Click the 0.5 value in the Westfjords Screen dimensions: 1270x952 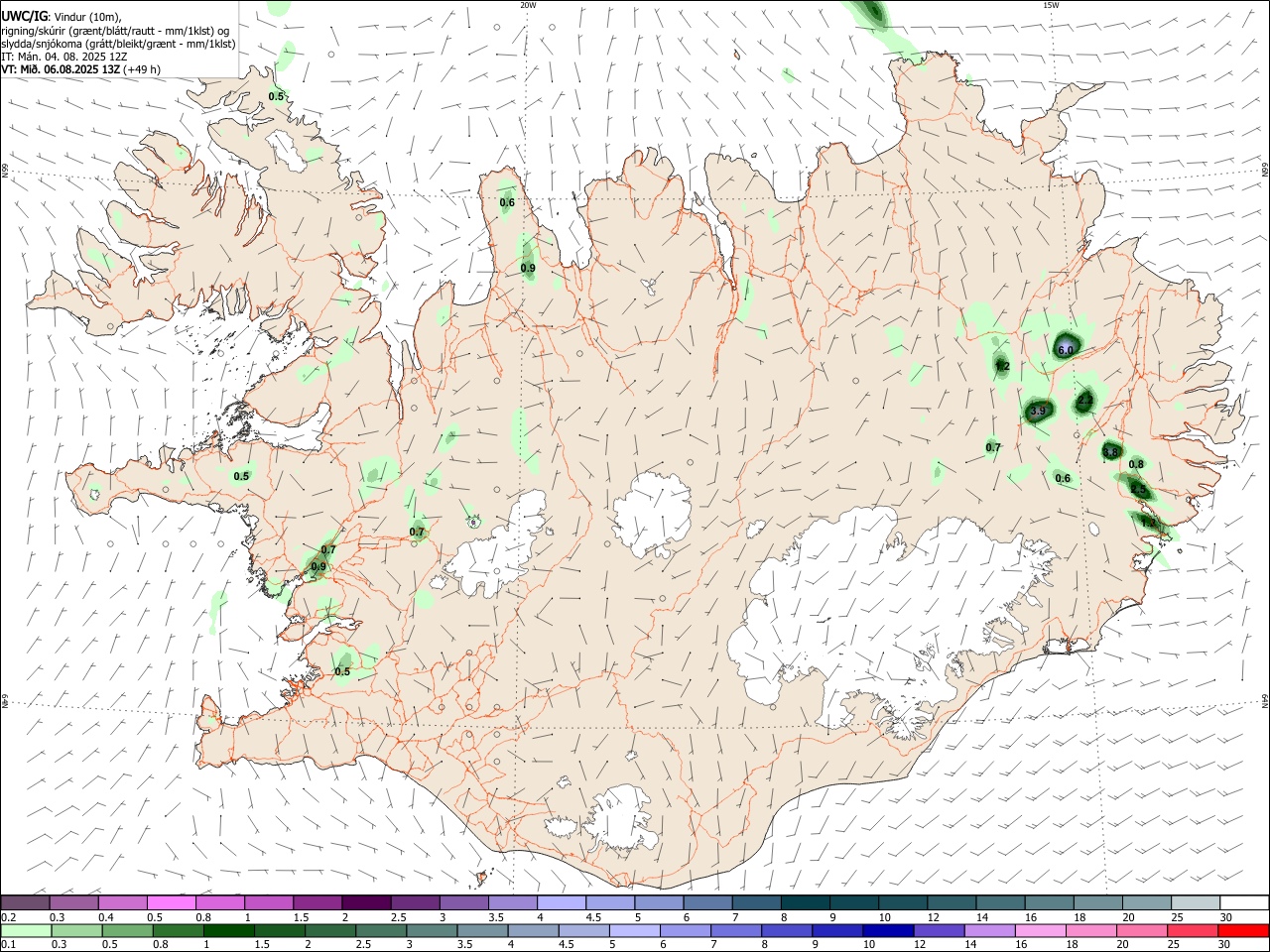(276, 96)
